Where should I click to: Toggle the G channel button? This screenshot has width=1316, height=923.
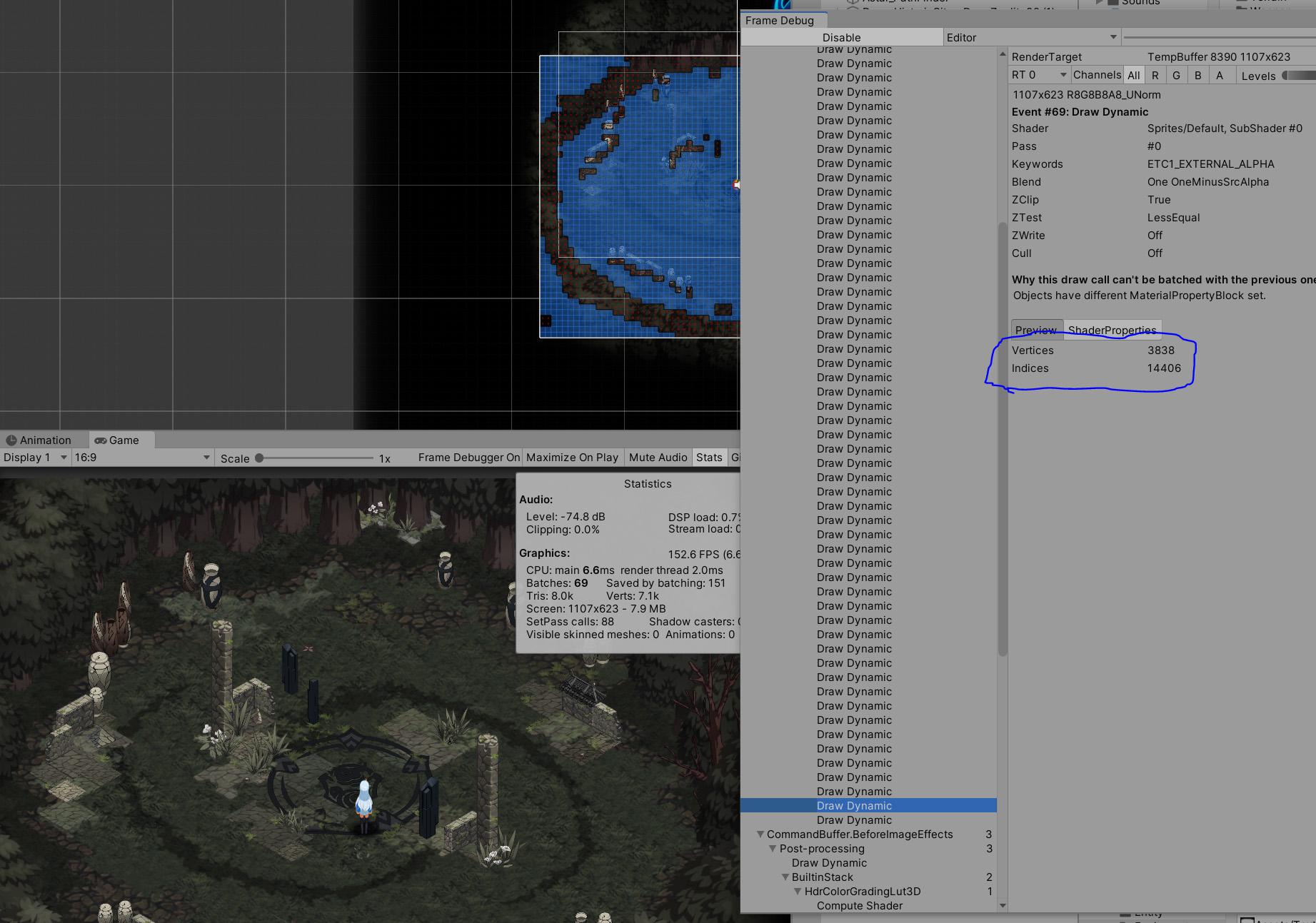tap(1177, 75)
